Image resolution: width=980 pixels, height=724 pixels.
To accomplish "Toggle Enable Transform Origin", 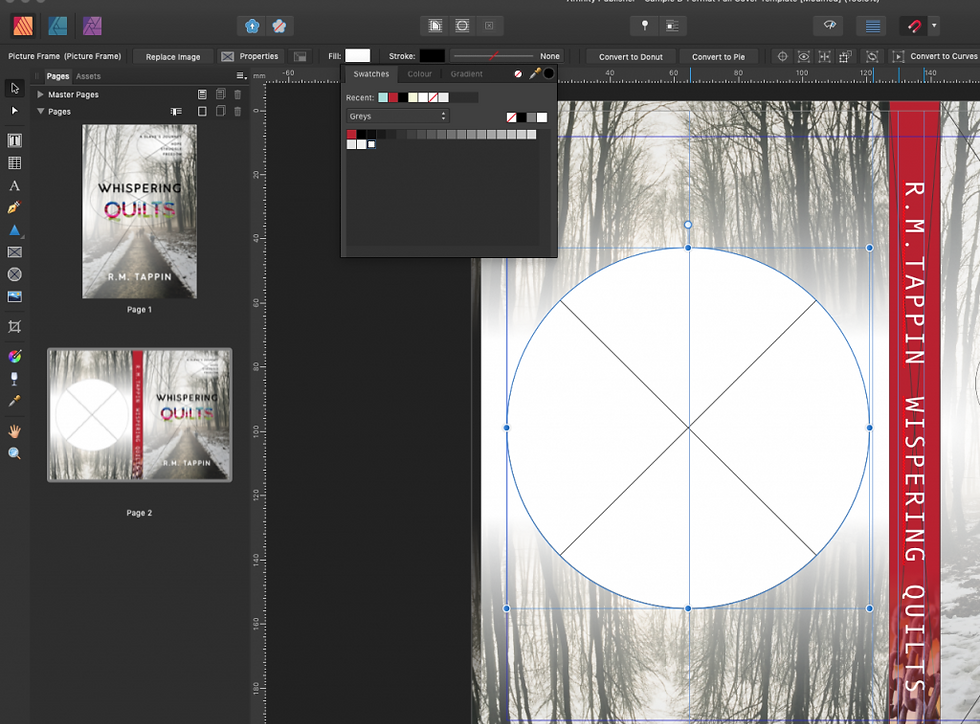I will (x=782, y=56).
